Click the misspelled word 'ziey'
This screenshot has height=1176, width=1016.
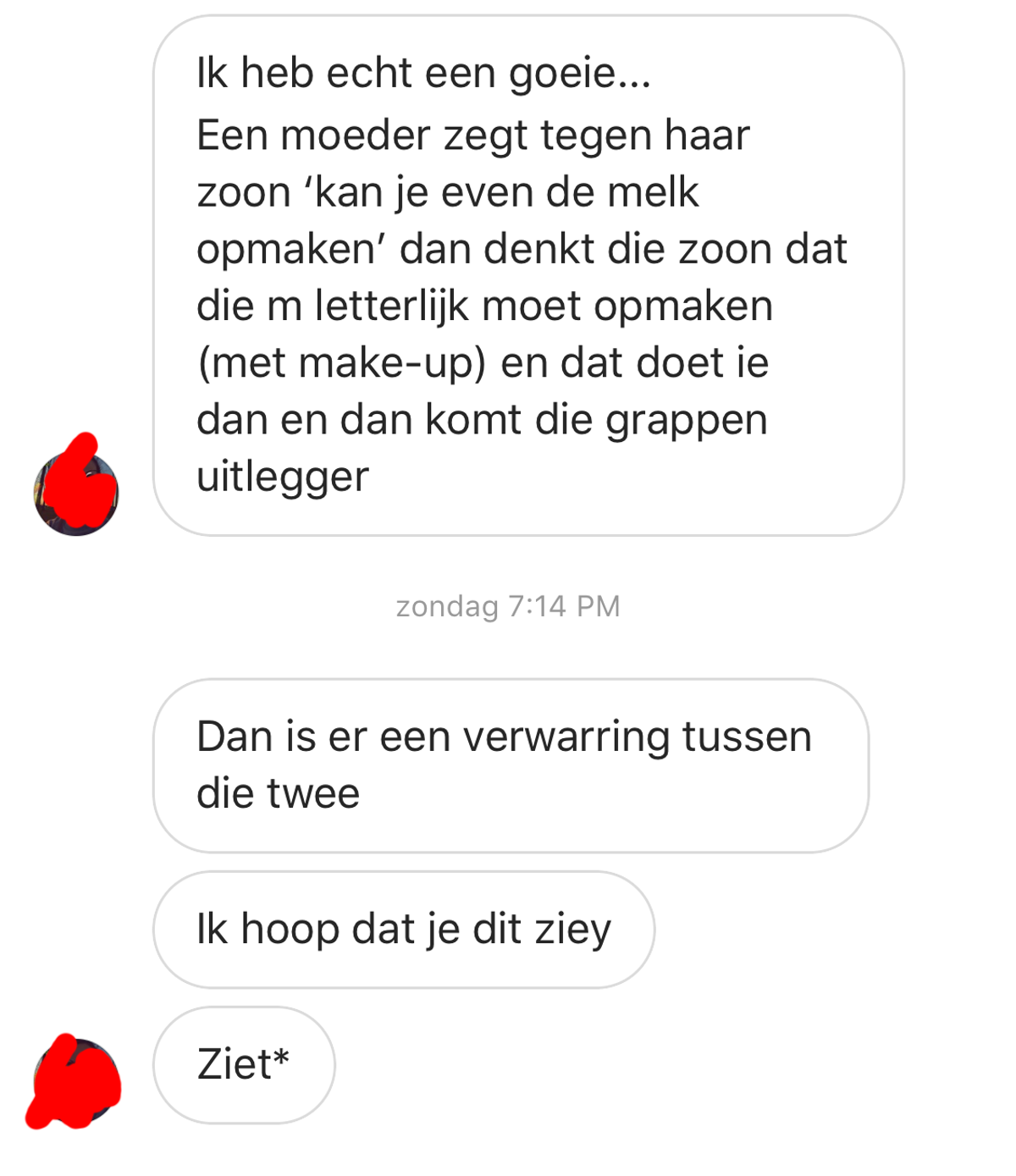[x=572, y=930]
